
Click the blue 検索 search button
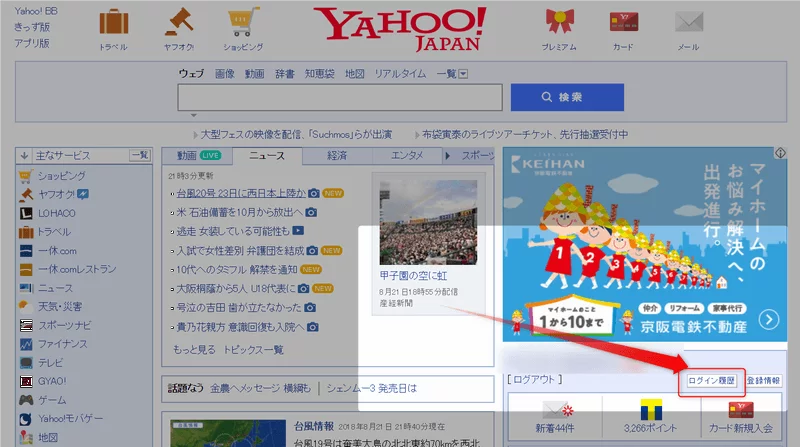(567, 97)
